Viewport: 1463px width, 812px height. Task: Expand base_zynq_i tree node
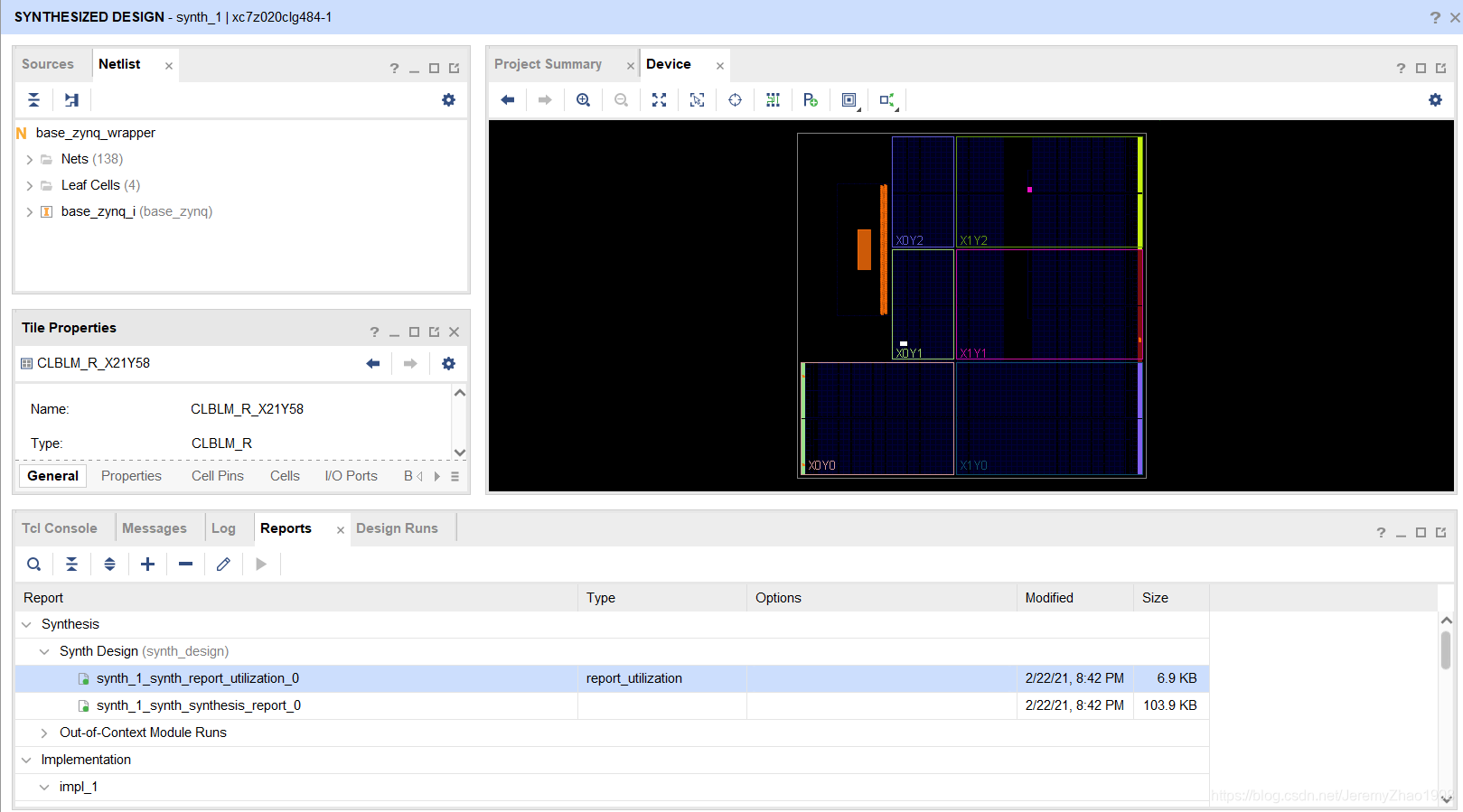[x=30, y=212]
